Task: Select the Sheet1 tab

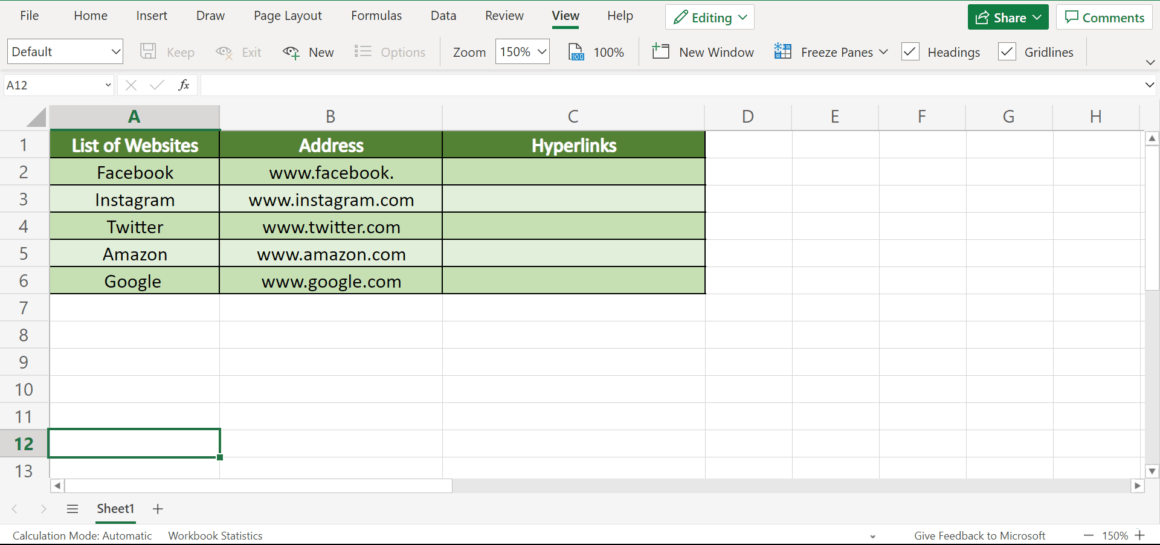Action: coord(115,509)
